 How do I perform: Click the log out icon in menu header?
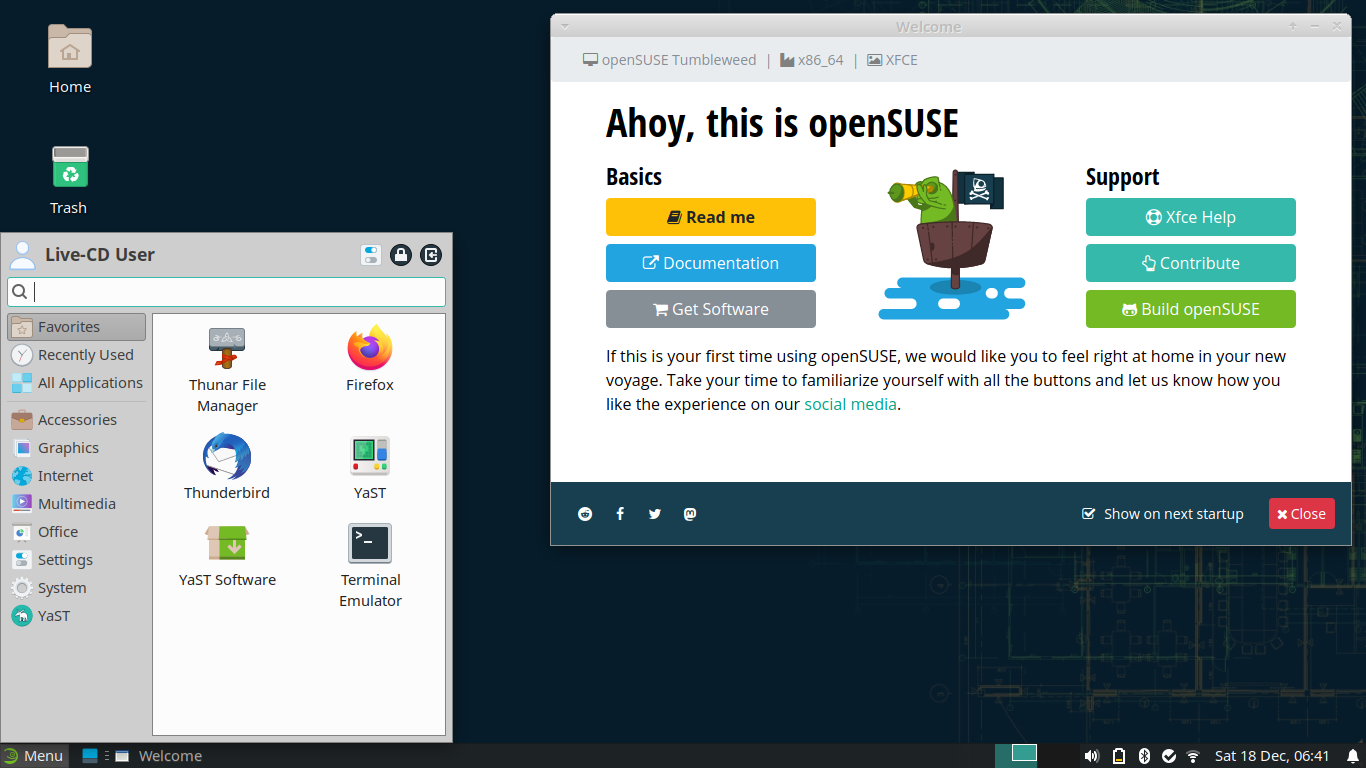pyautogui.click(x=431, y=255)
